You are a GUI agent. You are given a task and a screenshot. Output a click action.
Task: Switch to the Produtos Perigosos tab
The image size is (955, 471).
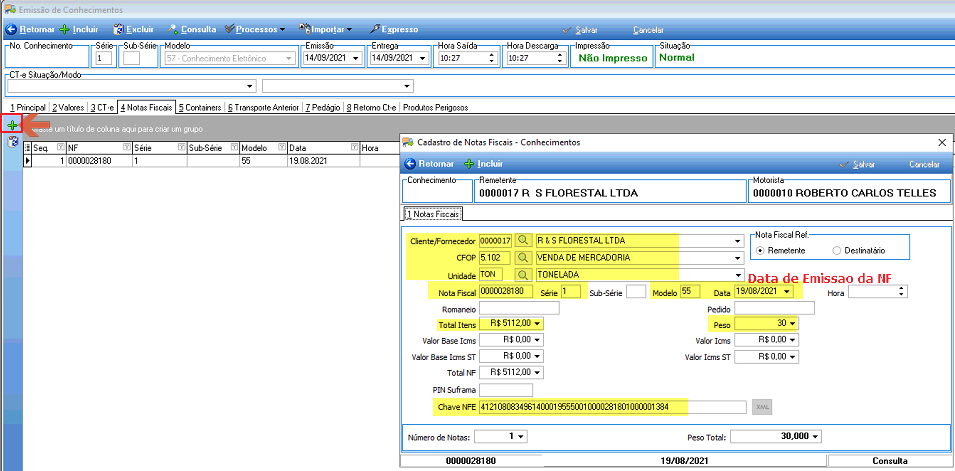coord(435,108)
